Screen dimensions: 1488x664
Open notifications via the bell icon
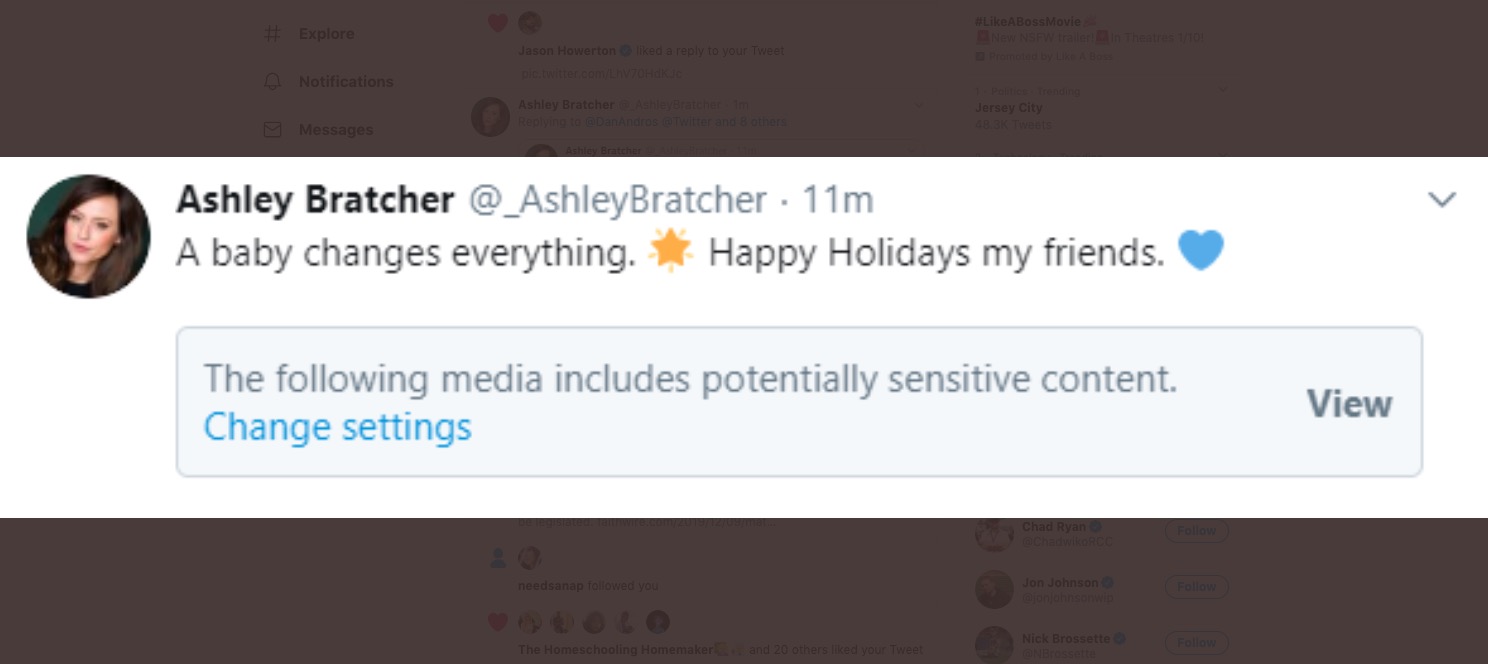[x=272, y=81]
